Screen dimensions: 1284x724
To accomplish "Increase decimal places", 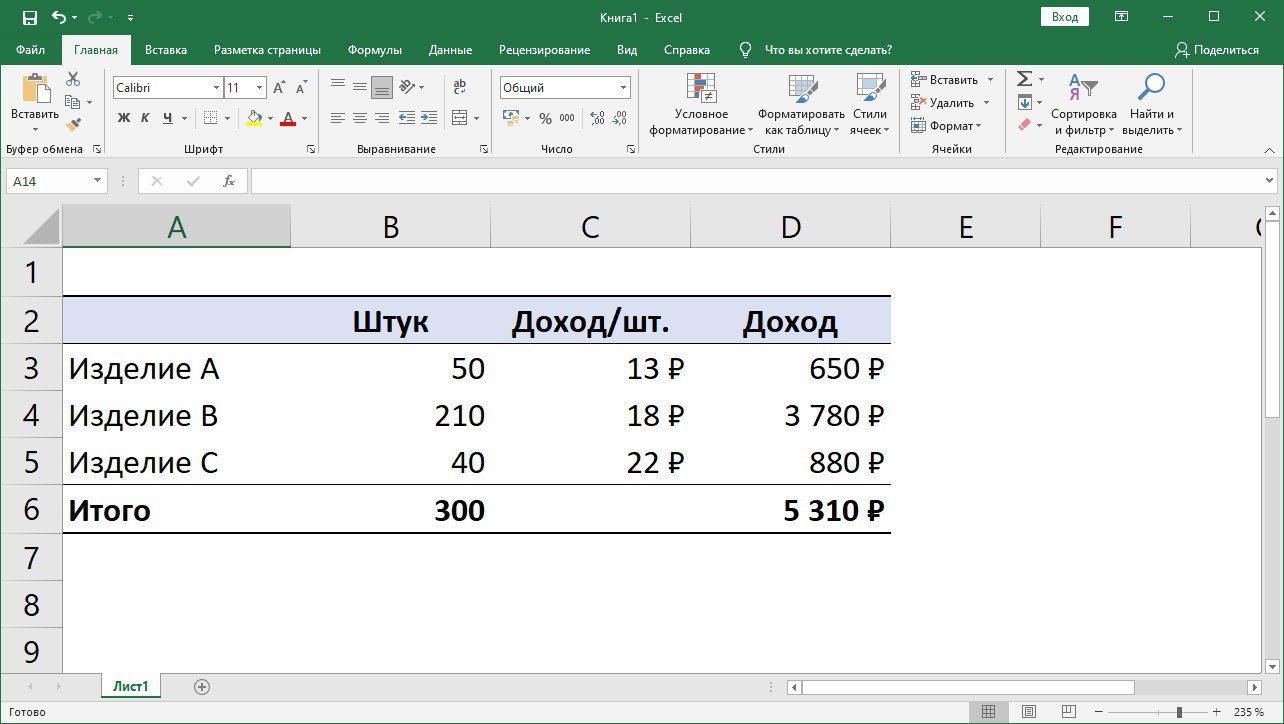I will point(597,118).
